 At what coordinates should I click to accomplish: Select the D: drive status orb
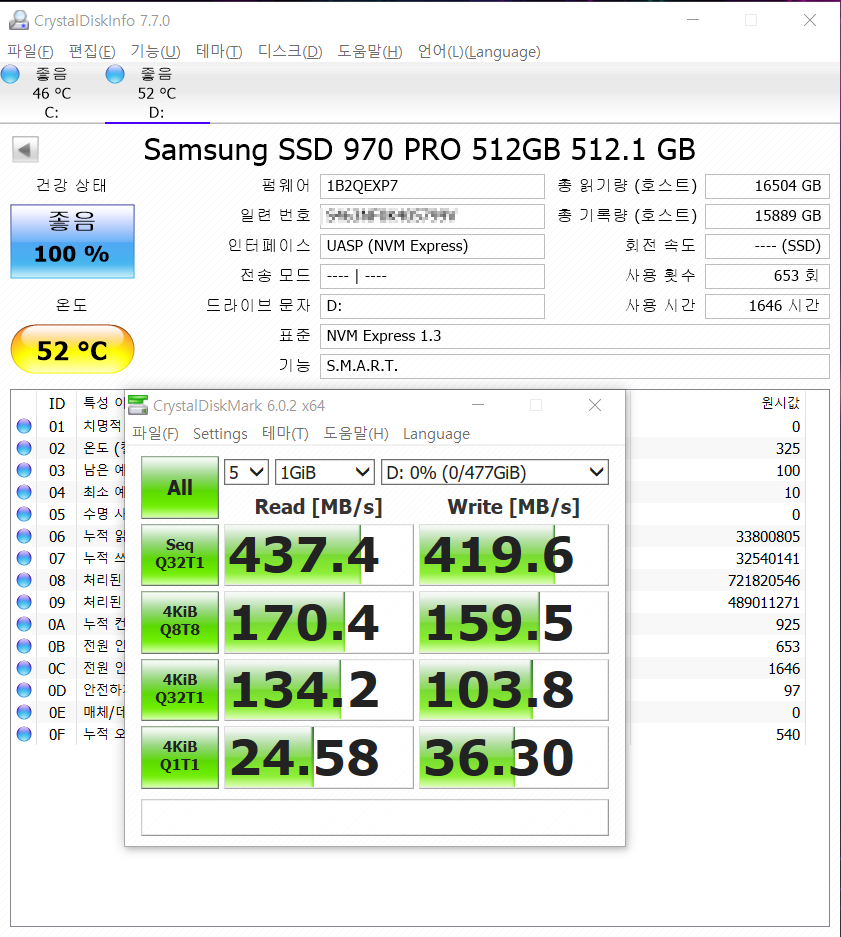click(115, 74)
